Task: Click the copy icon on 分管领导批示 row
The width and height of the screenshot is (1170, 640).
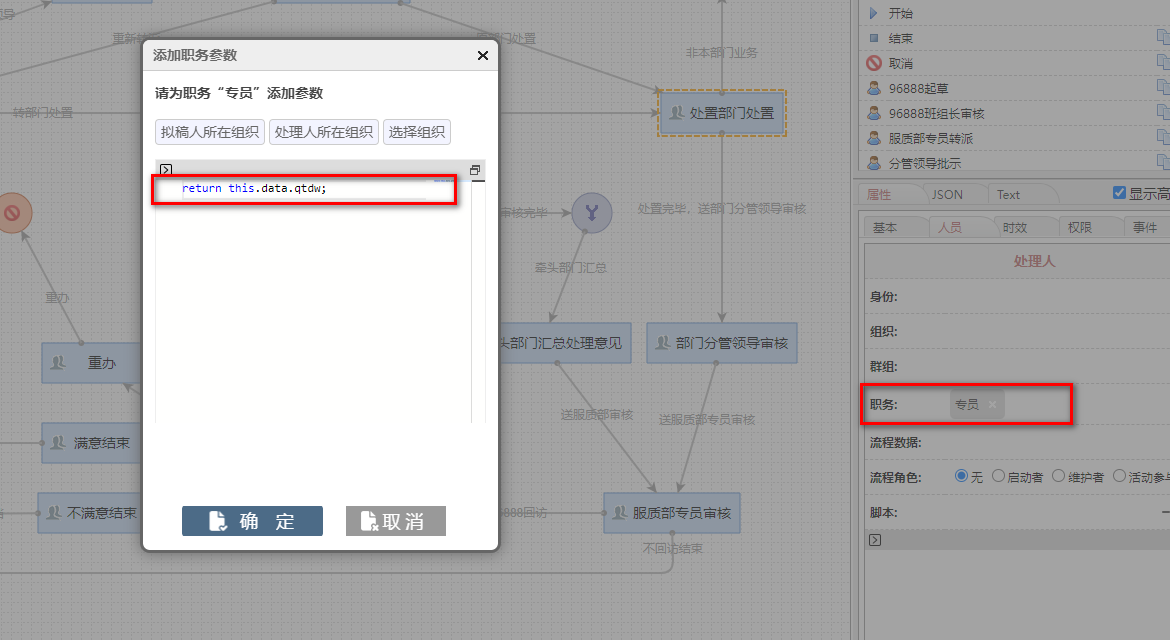Action: tap(1163, 161)
